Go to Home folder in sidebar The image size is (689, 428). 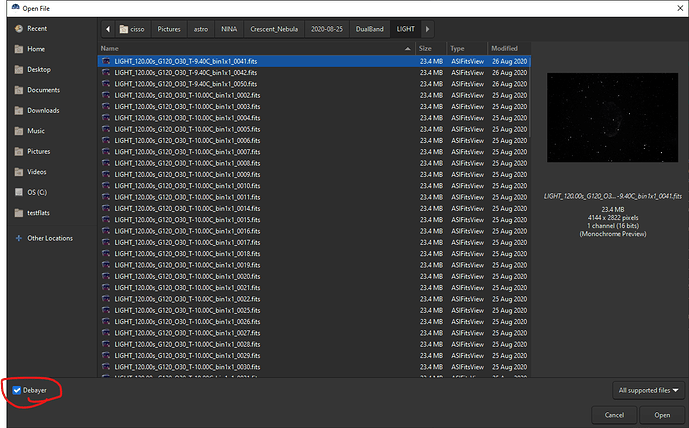35,49
